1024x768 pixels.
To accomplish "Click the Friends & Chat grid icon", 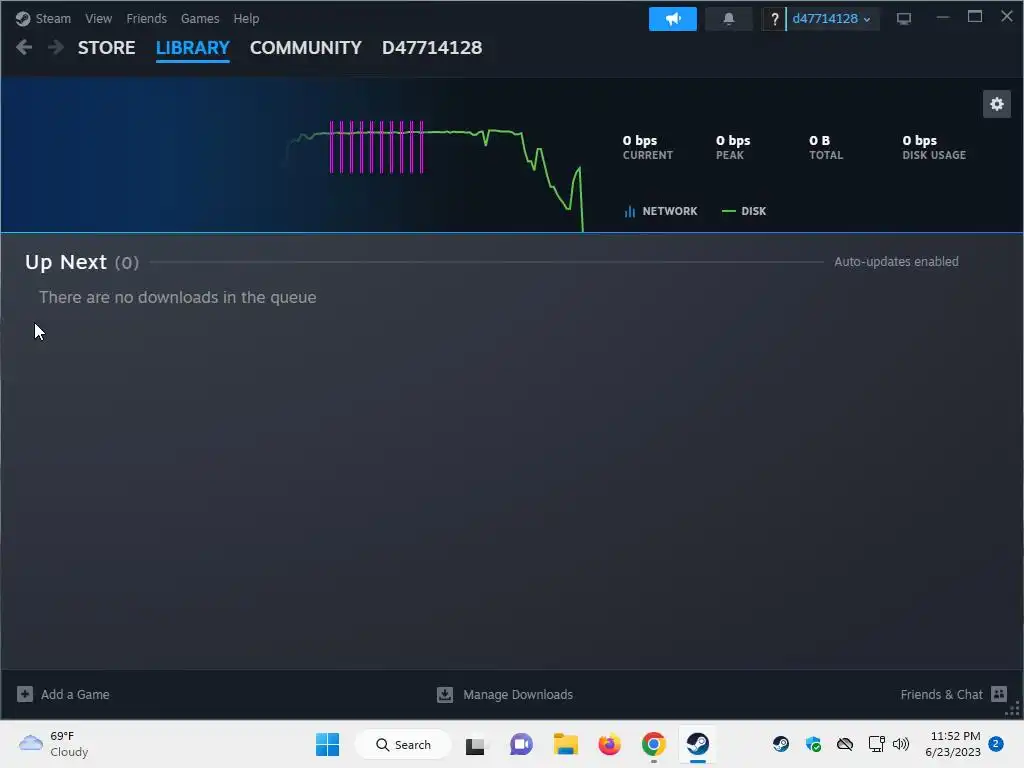I will pyautogui.click(x=999, y=694).
